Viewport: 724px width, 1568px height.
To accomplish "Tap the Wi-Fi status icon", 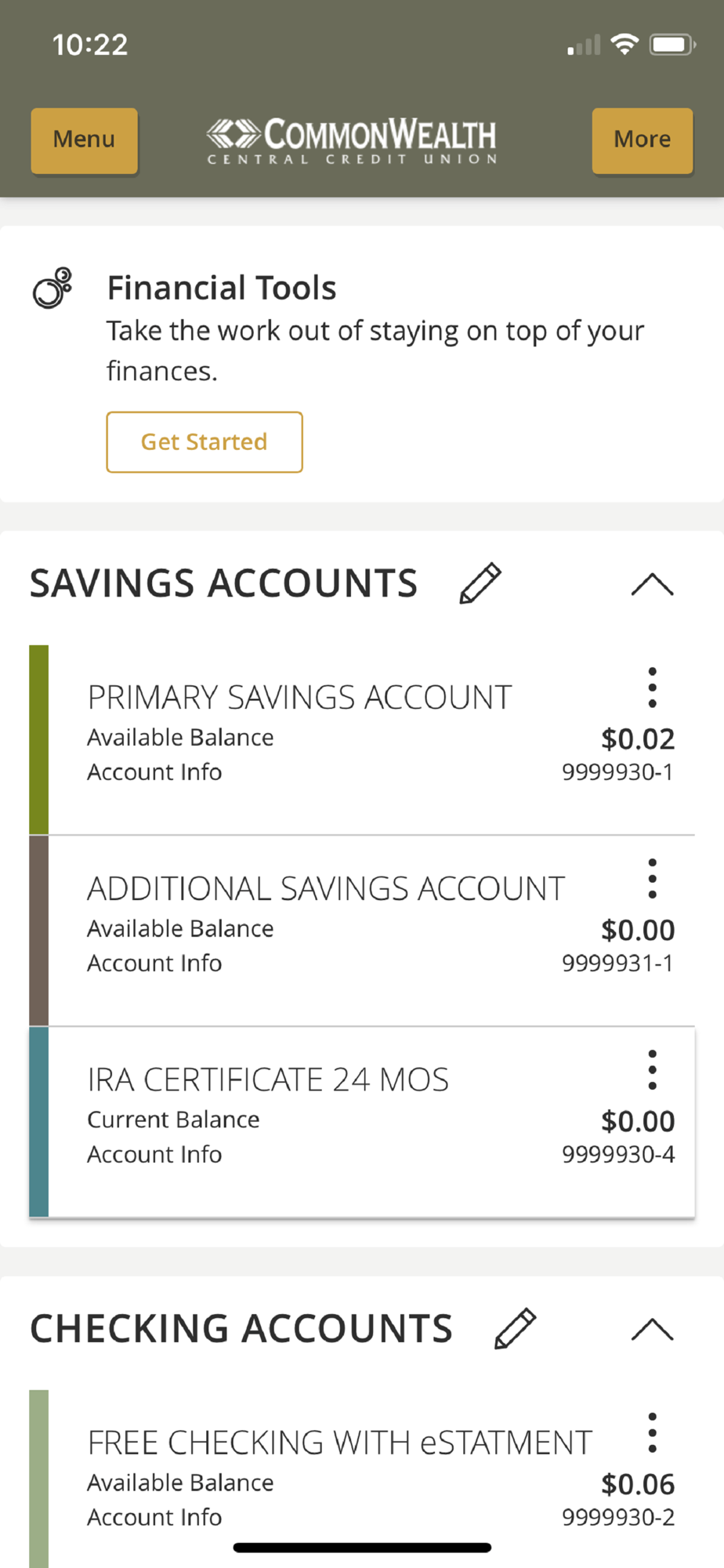I will coord(624,45).
